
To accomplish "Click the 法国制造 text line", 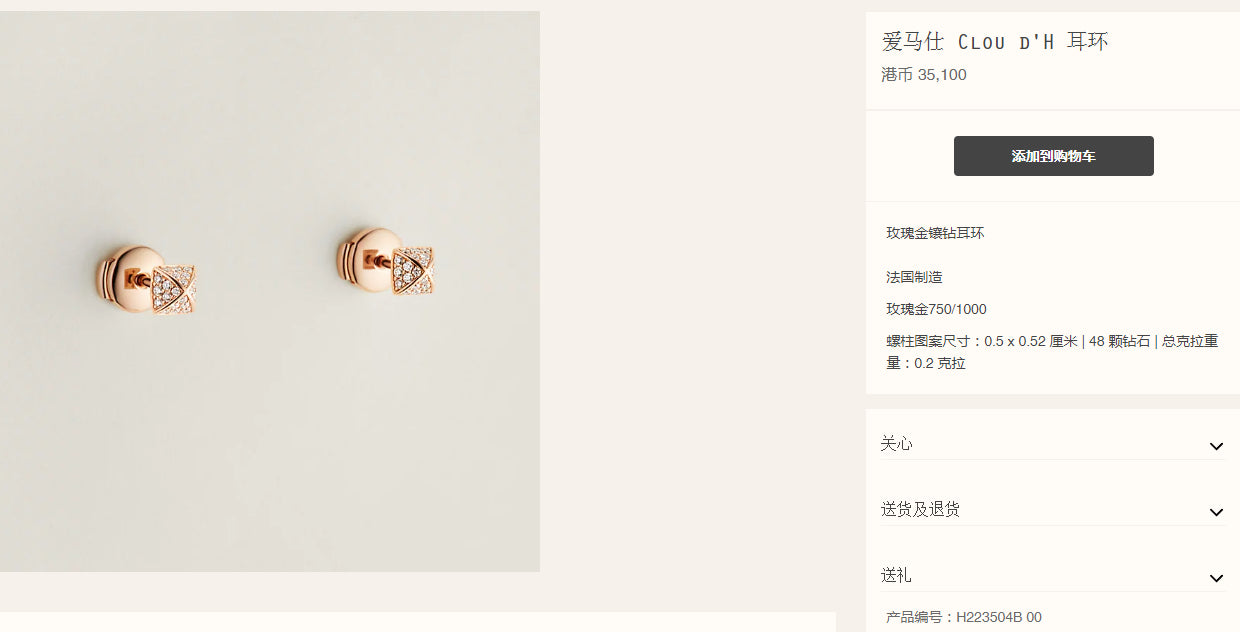I will tap(914, 277).
